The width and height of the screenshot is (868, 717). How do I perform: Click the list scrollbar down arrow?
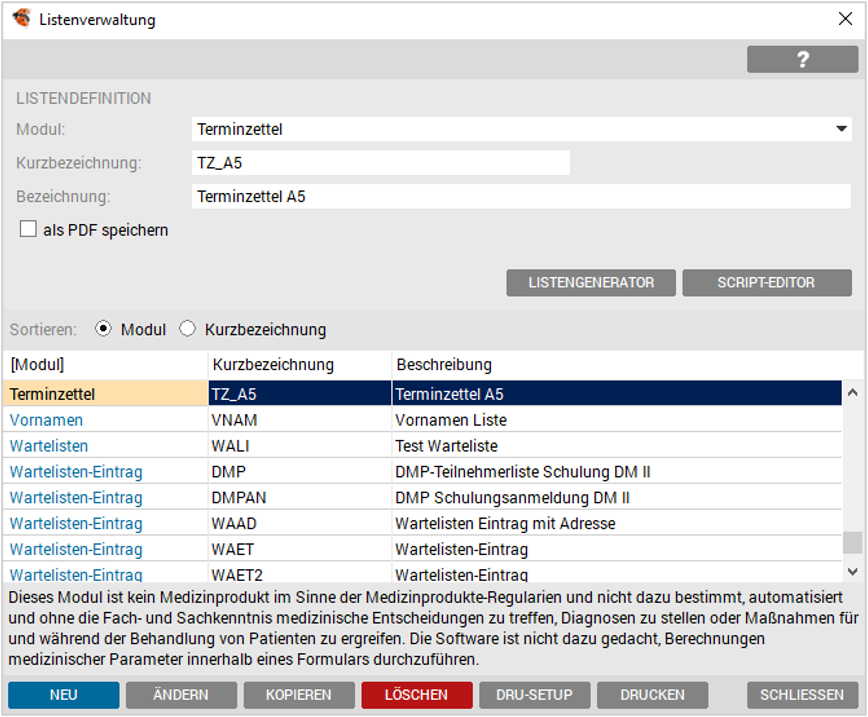coord(852,571)
